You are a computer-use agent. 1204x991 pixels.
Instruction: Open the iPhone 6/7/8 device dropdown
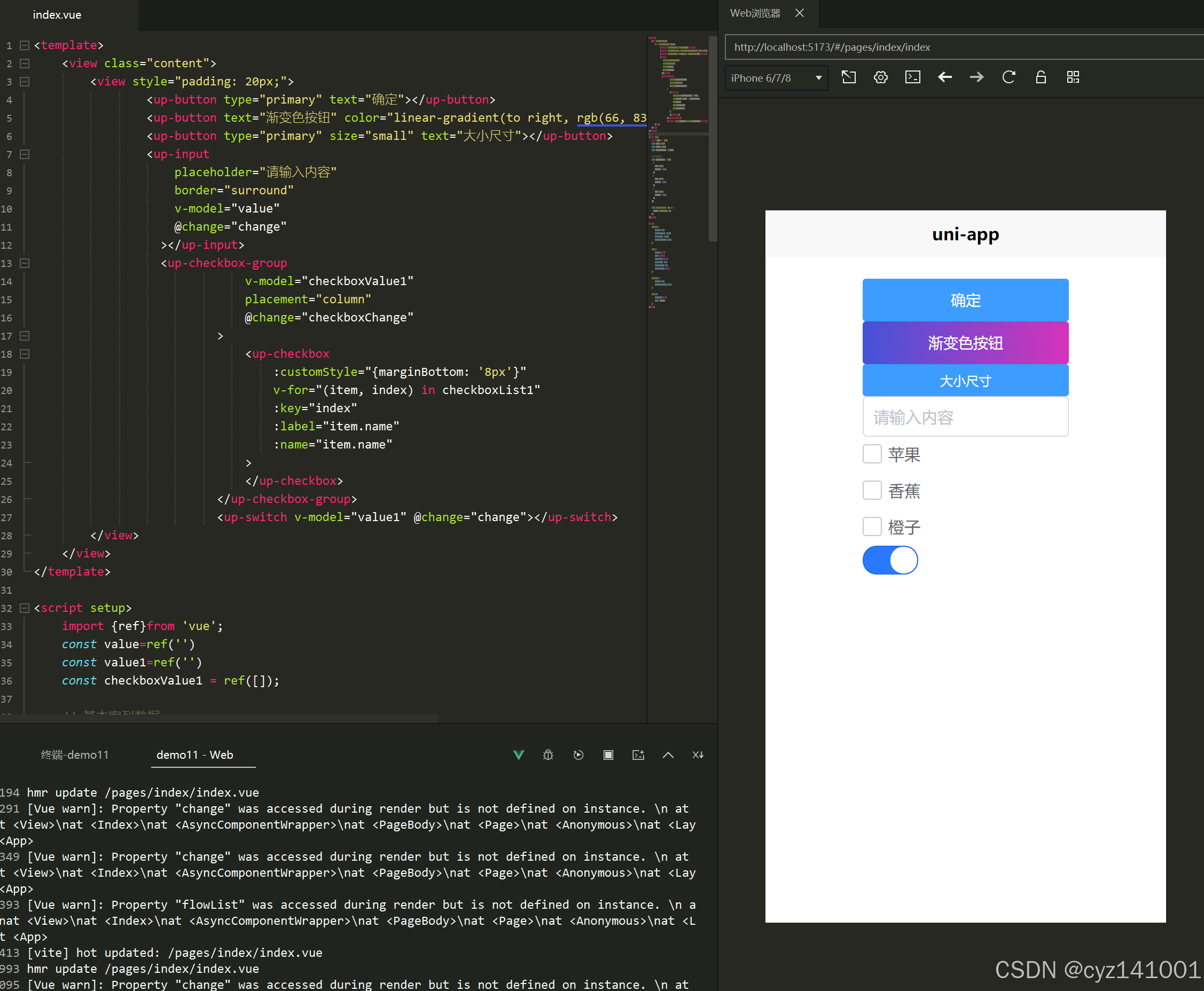[x=776, y=77]
